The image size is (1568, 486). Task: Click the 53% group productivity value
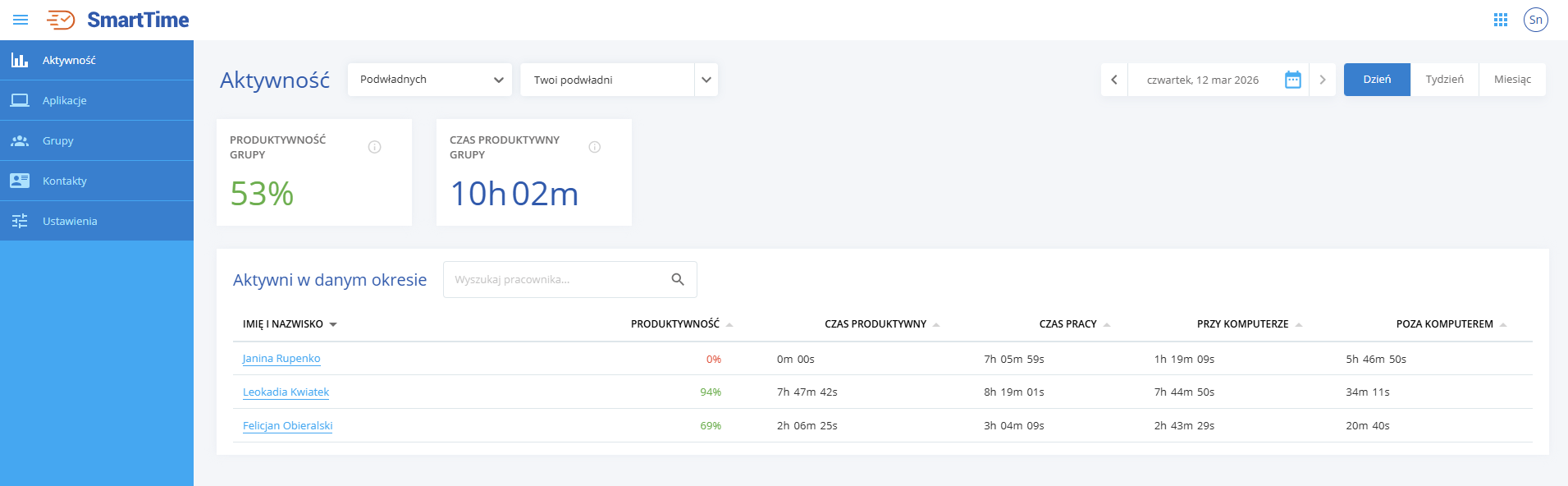tap(262, 194)
